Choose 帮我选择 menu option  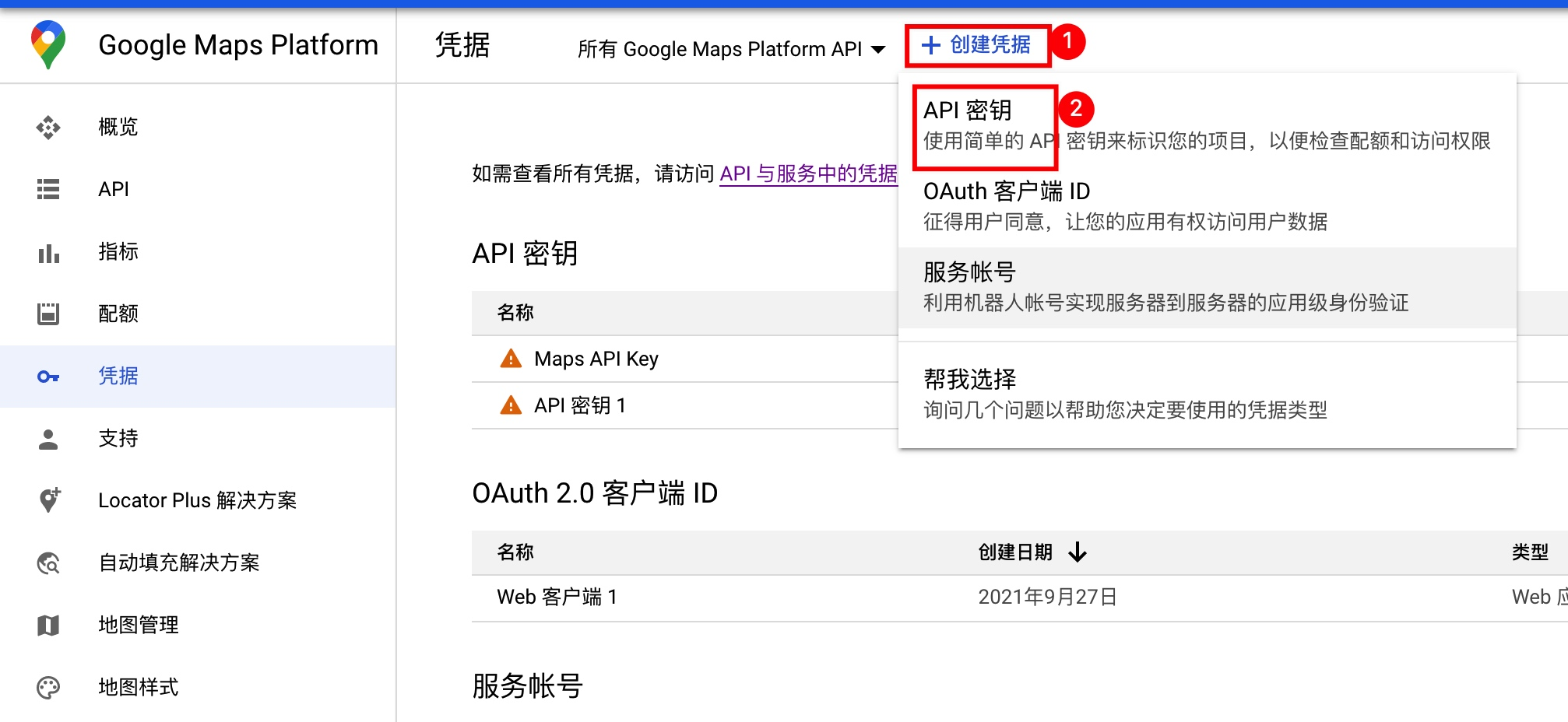pyautogui.click(x=1207, y=394)
